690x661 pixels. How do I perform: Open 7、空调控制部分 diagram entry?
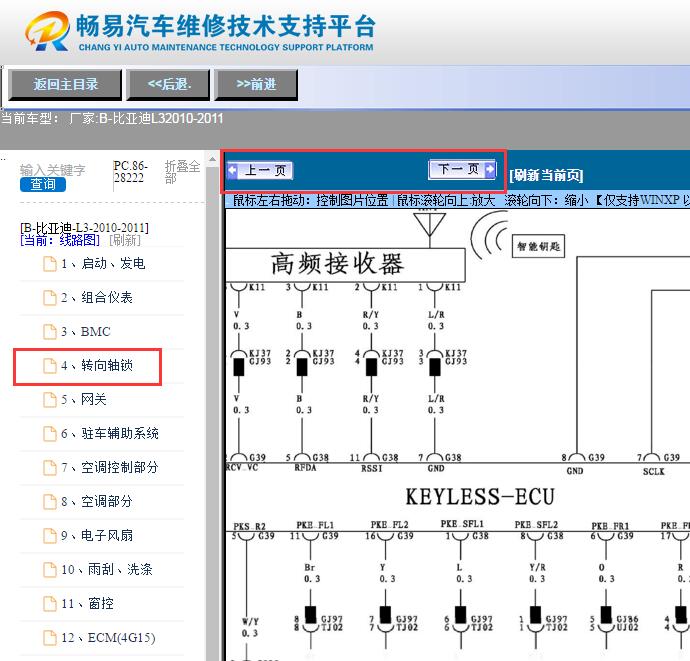coord(110,467)
